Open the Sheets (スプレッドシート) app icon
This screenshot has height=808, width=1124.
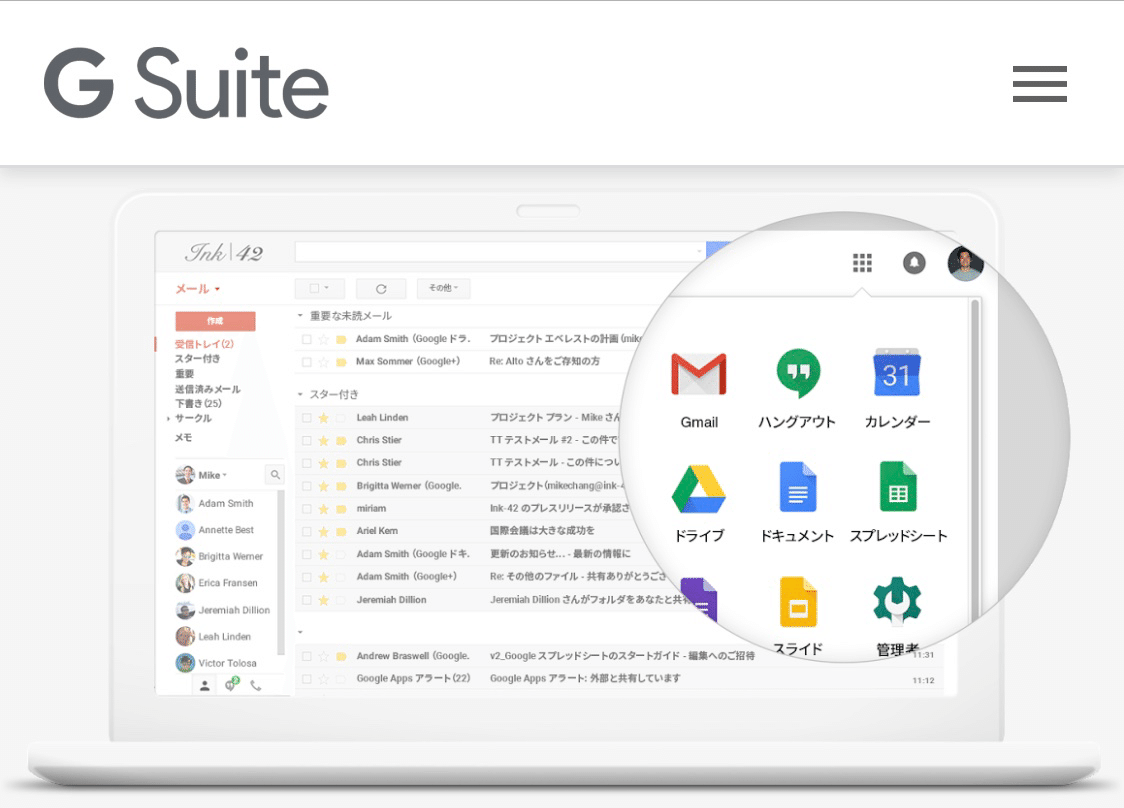click(898, 487)
